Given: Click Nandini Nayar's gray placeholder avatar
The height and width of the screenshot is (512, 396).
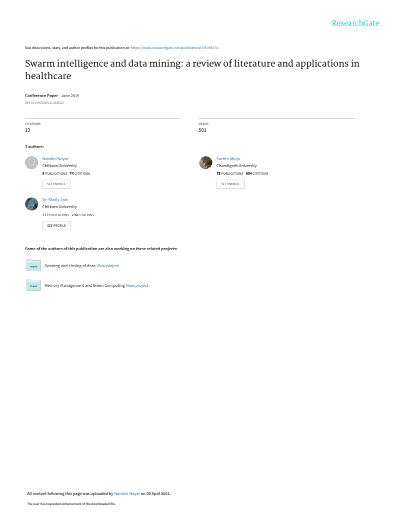Looking at the screenshot, I should tap(32, 163).
